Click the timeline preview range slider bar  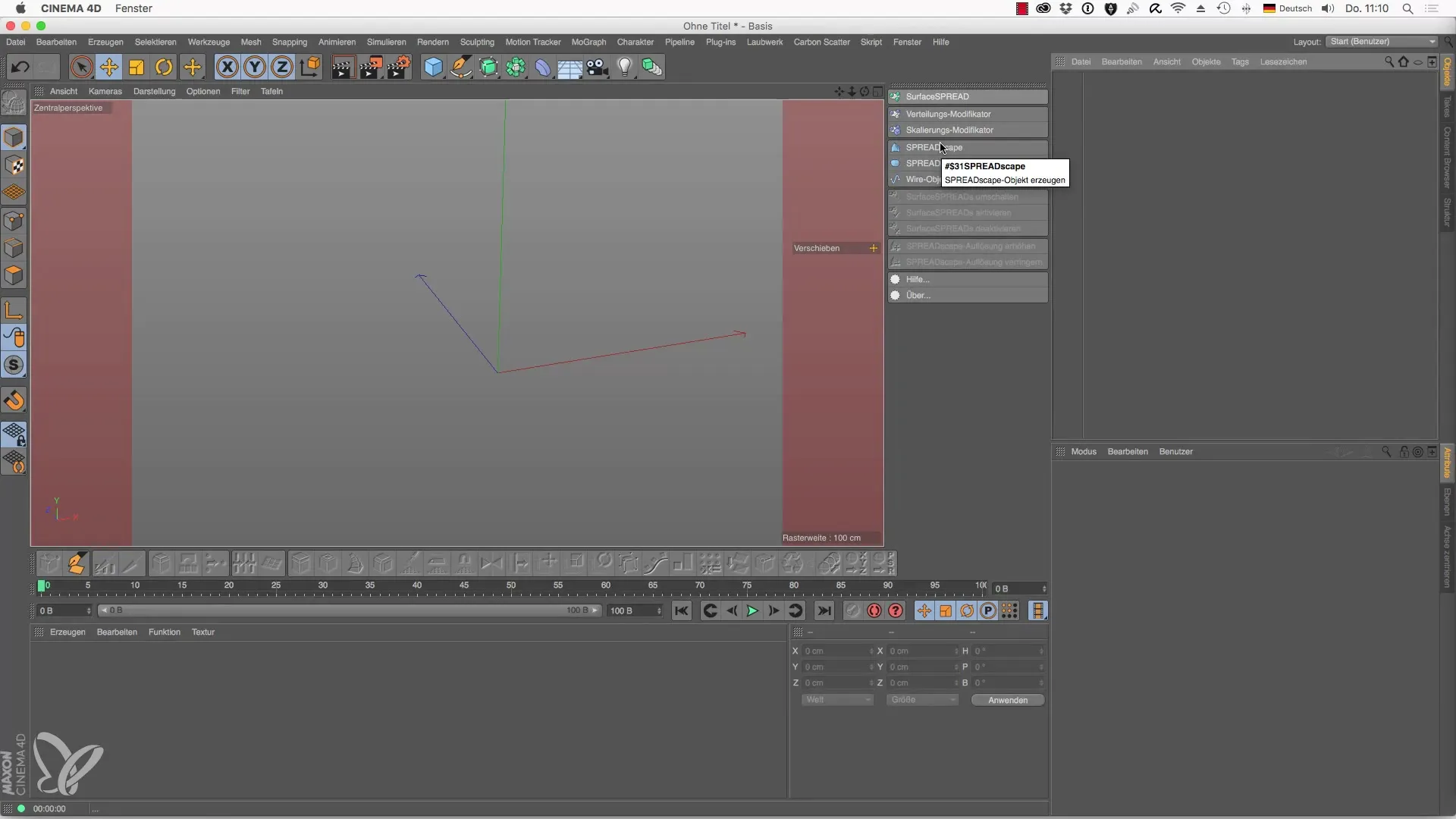(350, 611)
